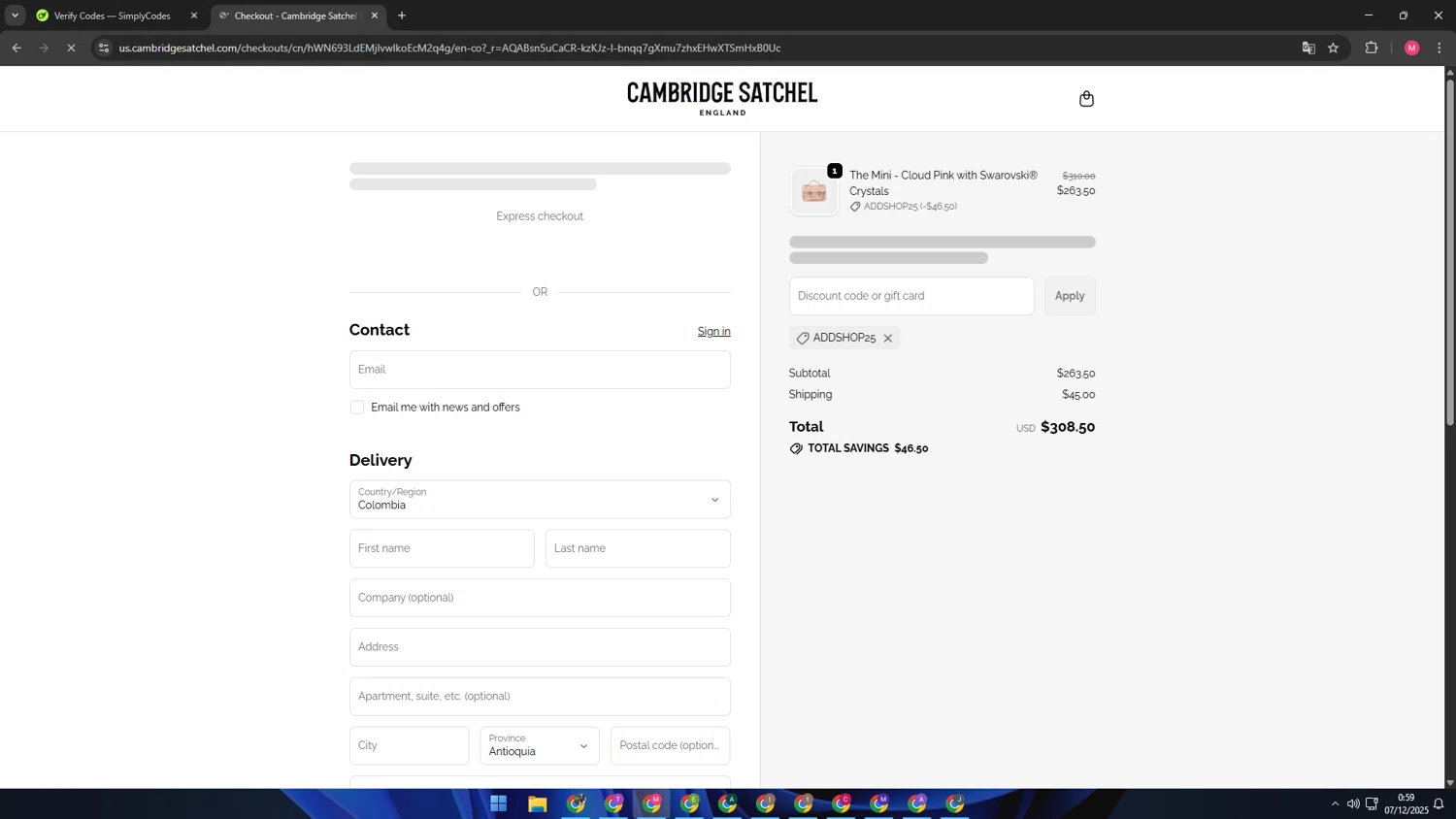Focus the First name field
Image resolution: width=1456 pixels, height=819 pixels.
[442, 548]
